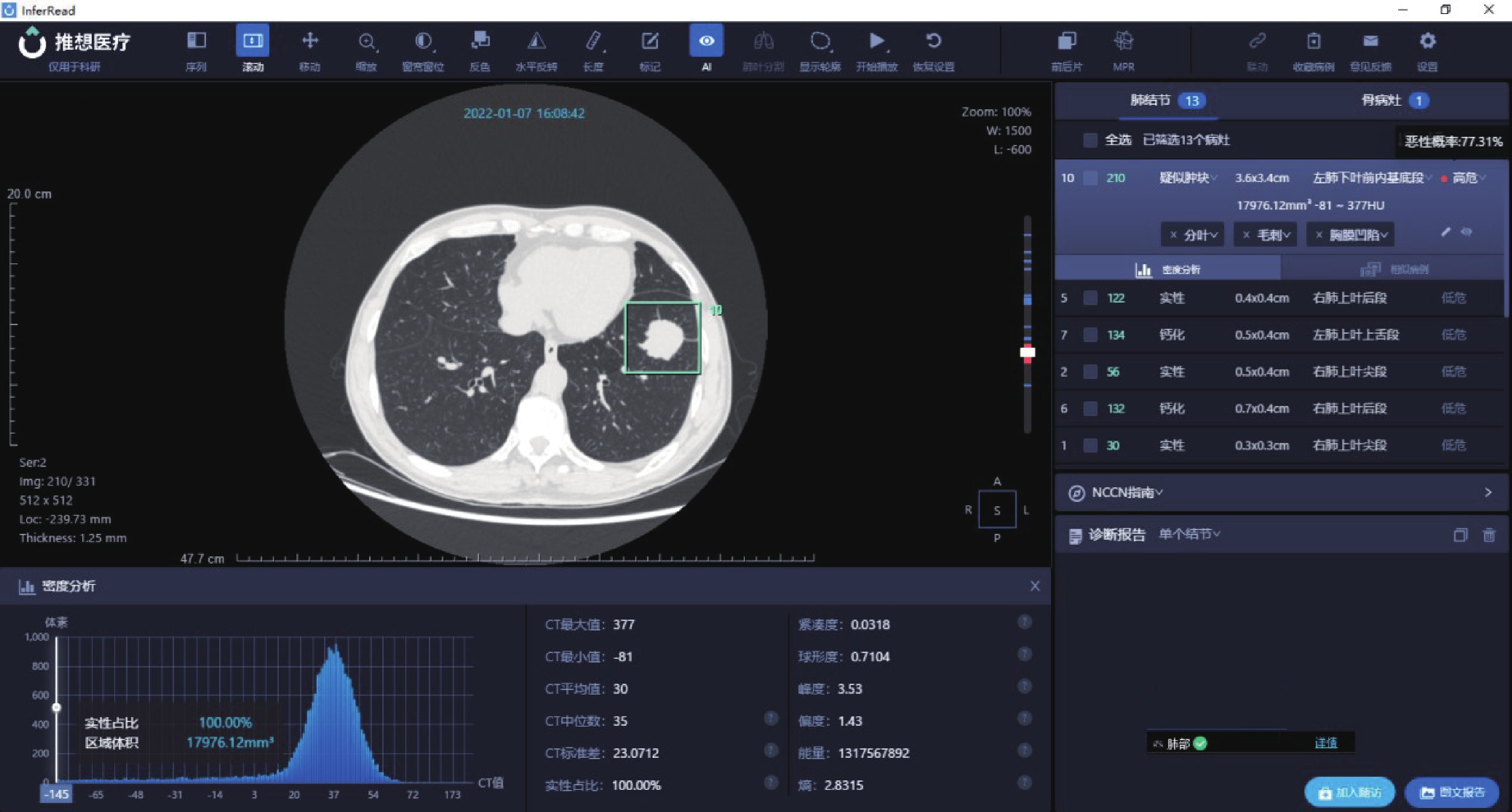This screenshot has width=1512, height=812.
Task: Open the 相似病例 similar cases sub-tab
Action: point(1394,269)
